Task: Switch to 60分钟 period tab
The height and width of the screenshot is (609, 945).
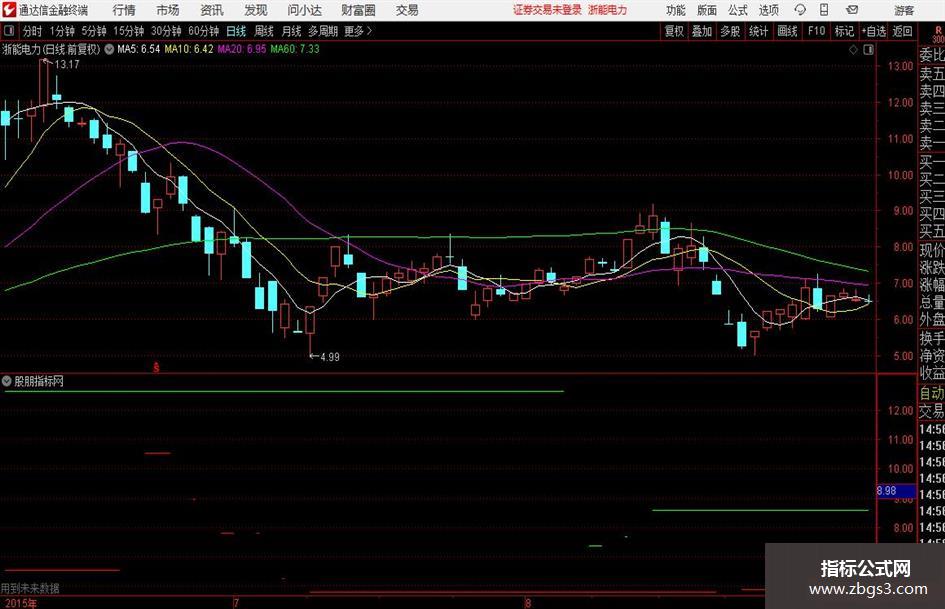Action: click(x=203, y=31)
